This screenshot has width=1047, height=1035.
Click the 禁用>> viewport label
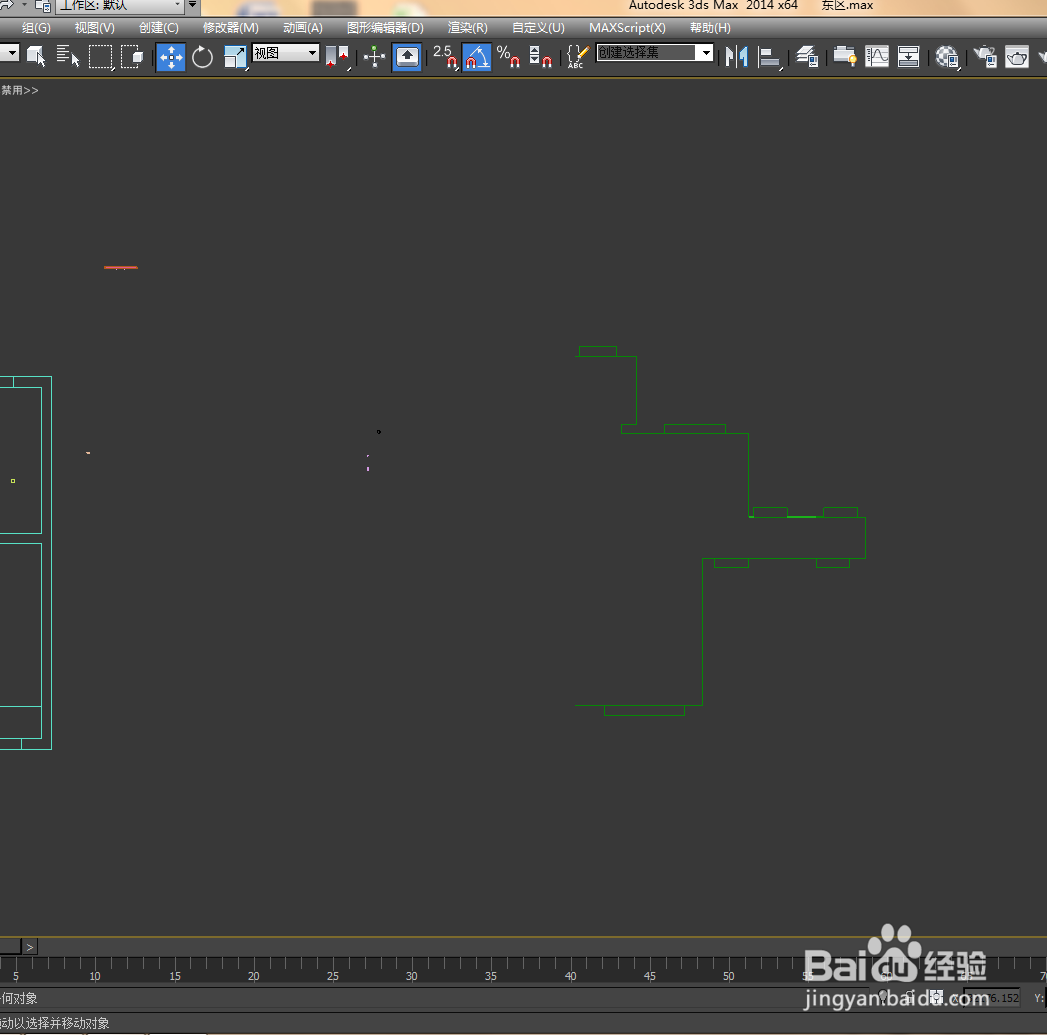coord(19,90)
